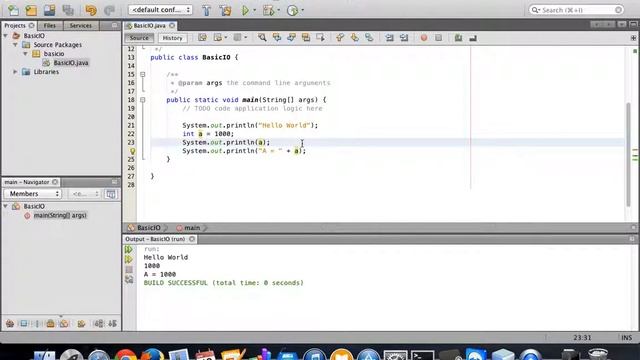Toggle the Navigator Javadoc window button
The image size is (640, 360).
click(x=111, y=194)
